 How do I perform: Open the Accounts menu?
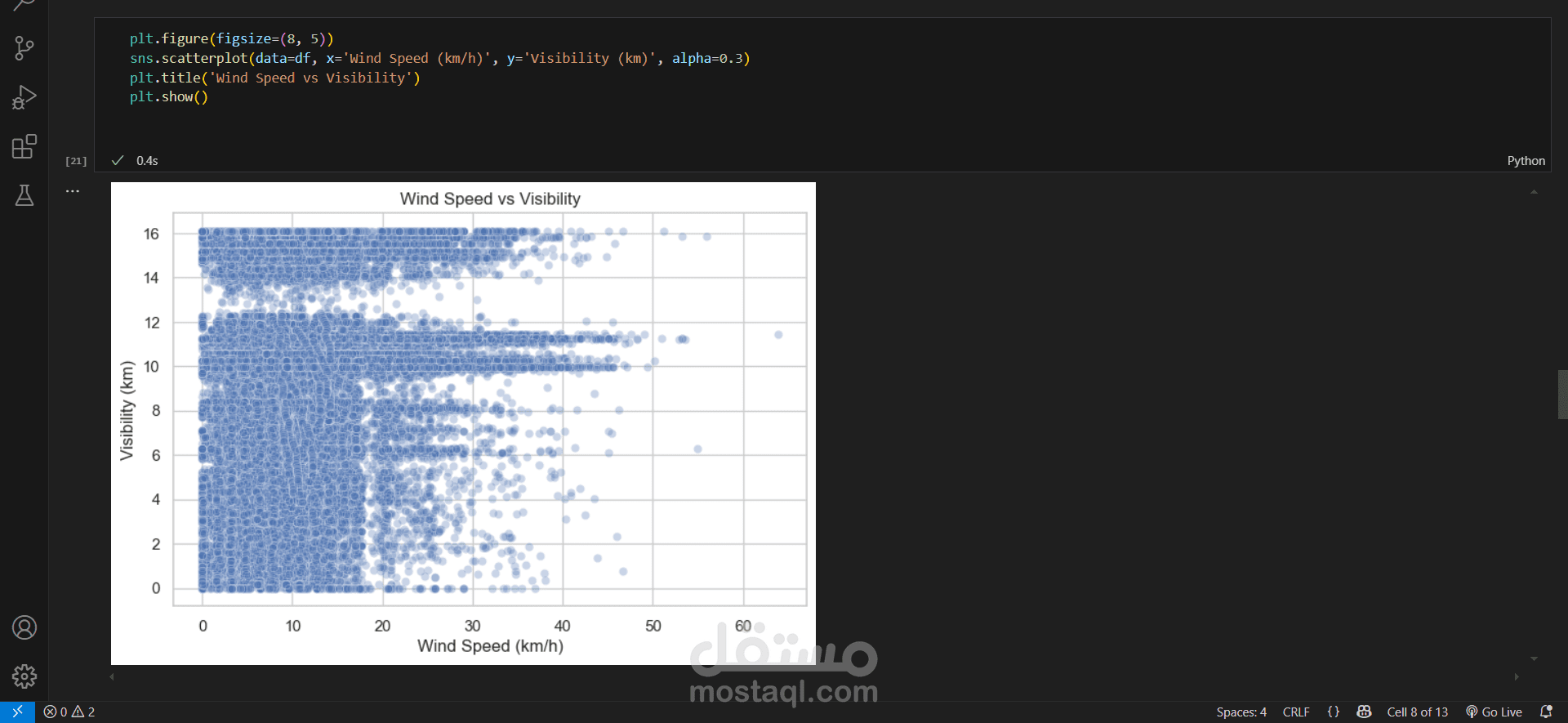tap(24, 627)
